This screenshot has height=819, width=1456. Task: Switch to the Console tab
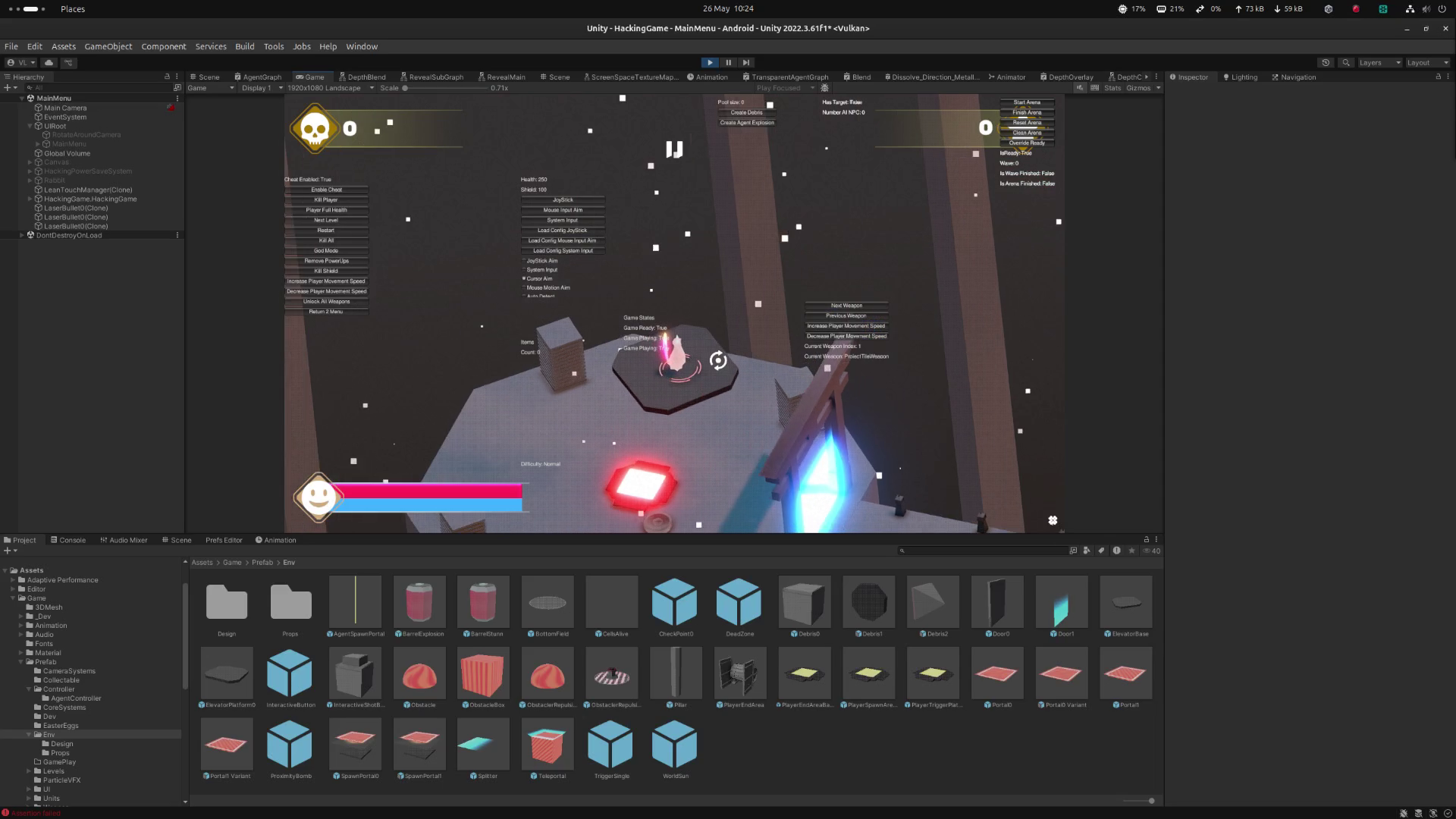69,540
